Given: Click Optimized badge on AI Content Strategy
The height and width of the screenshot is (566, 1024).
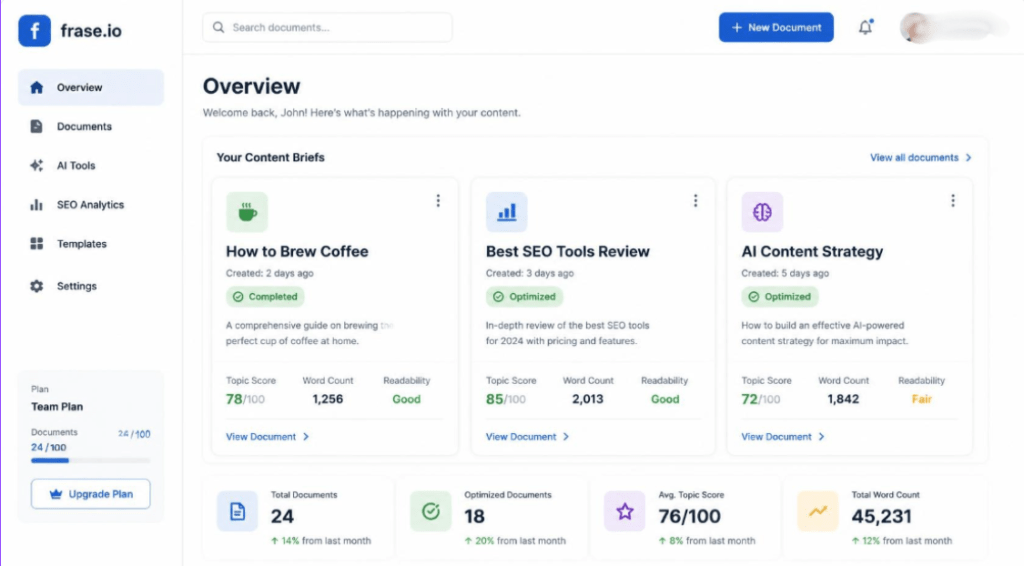Looking at the screenshot, I should (780, 297).
